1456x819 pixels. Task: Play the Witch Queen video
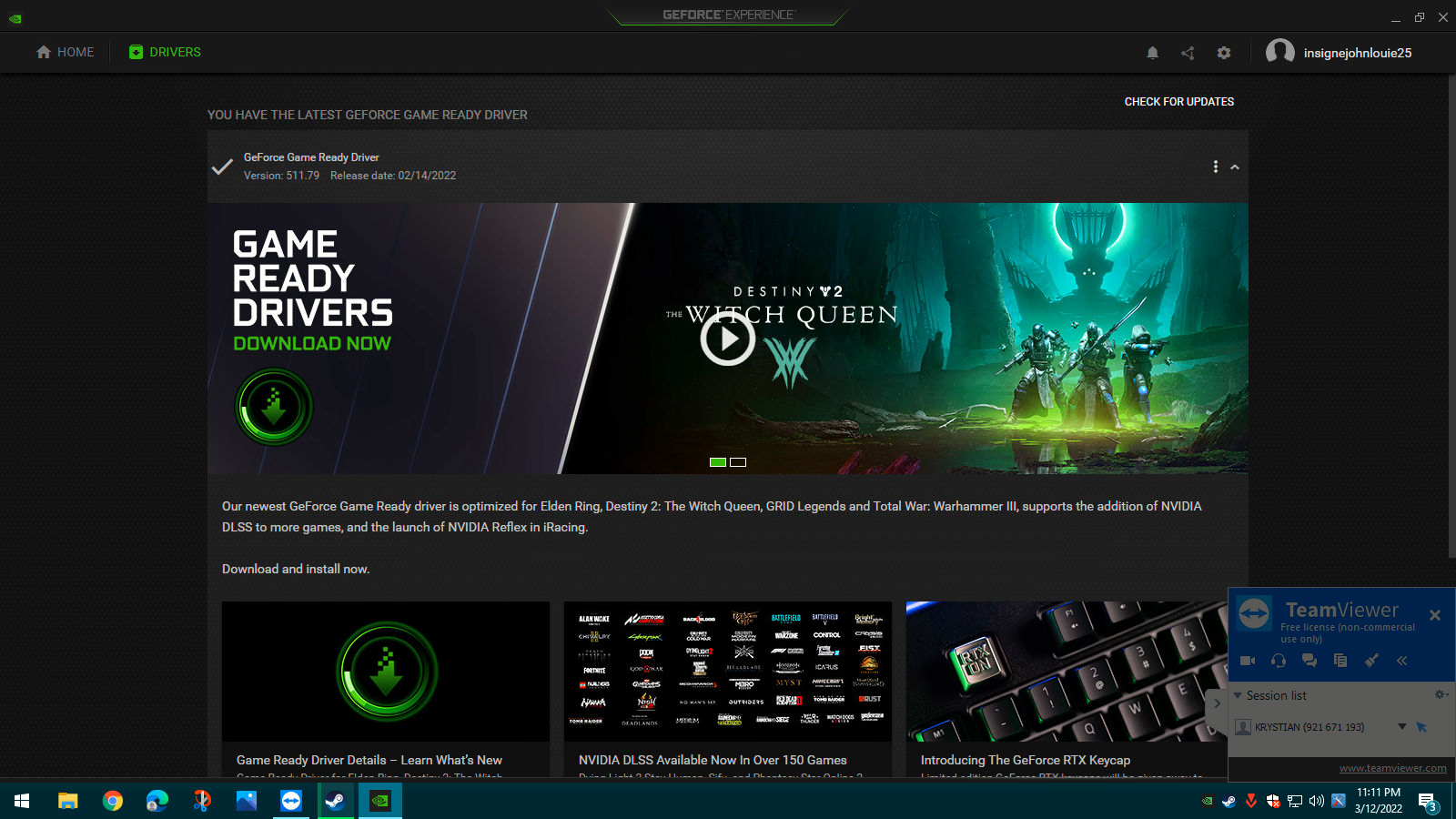coord(727,339)
